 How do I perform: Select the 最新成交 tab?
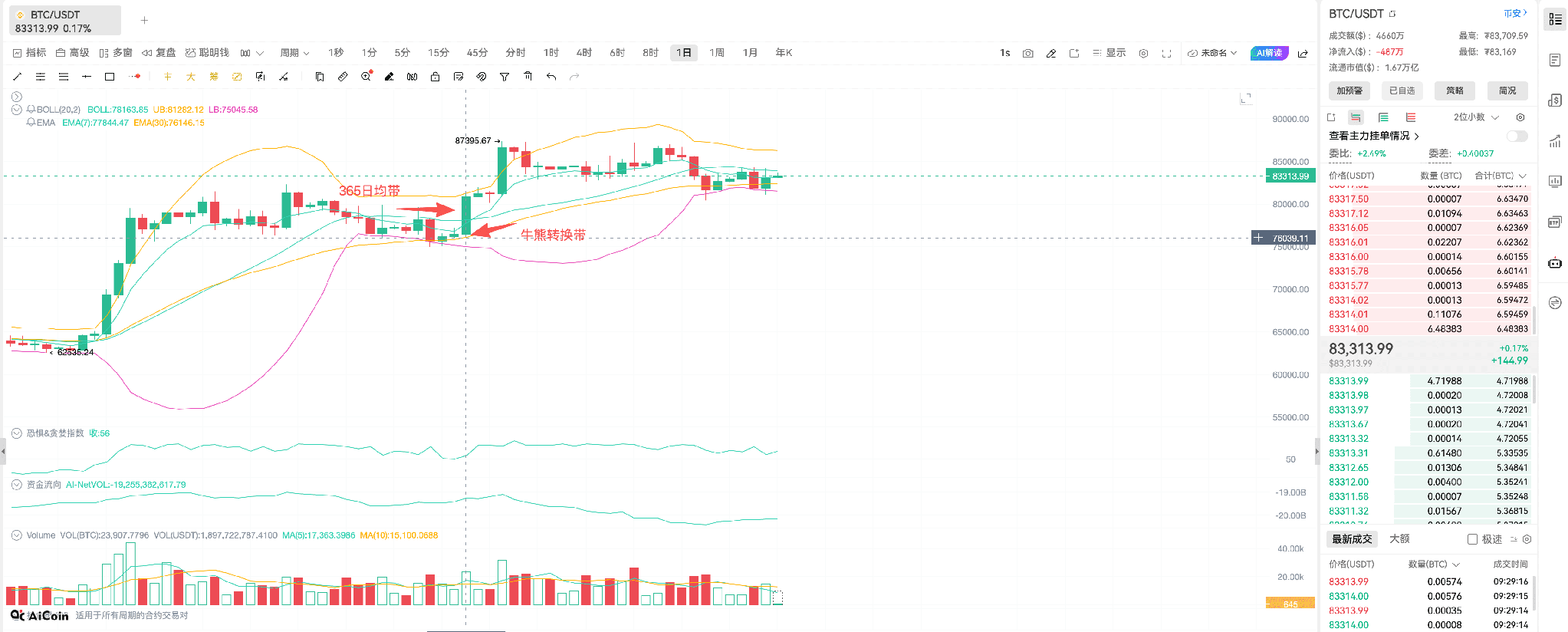(x=1352, y=539)
